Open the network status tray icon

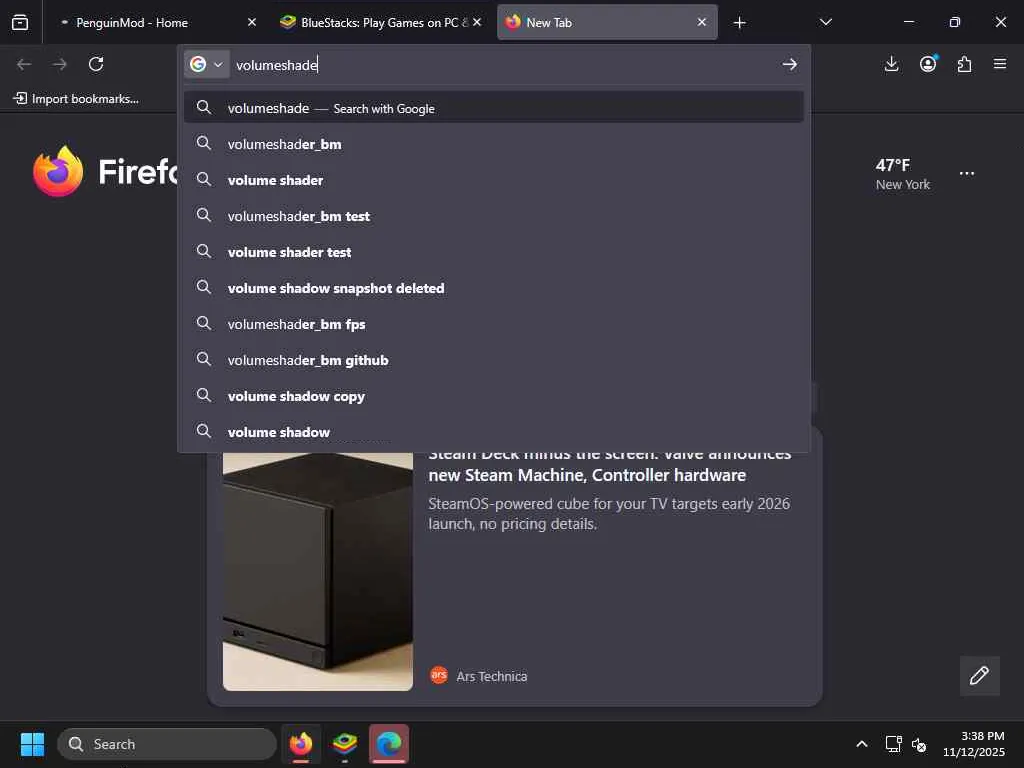[893, 744]
